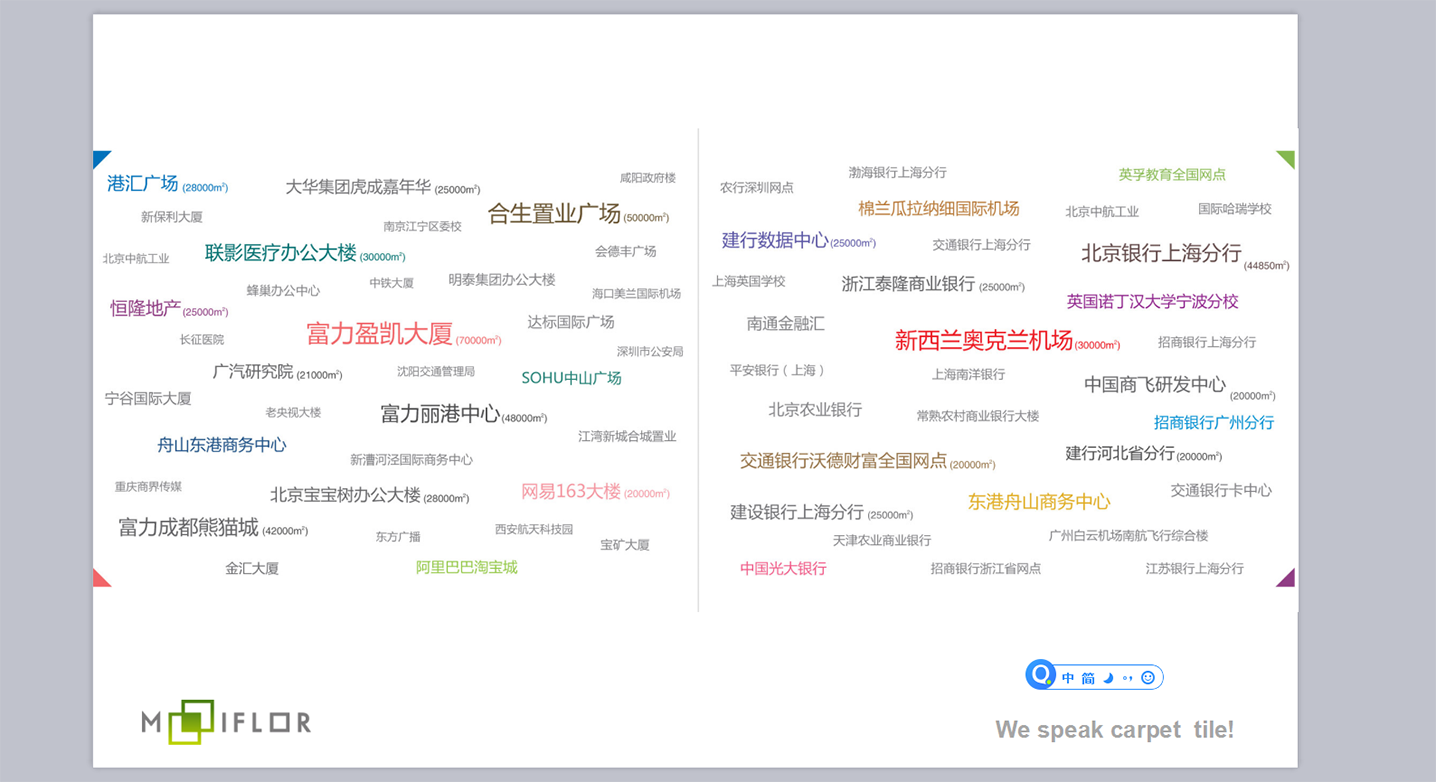Open the smiley emoji panel
This screenshot has height=782, width=1436.
coord(1148,678)
